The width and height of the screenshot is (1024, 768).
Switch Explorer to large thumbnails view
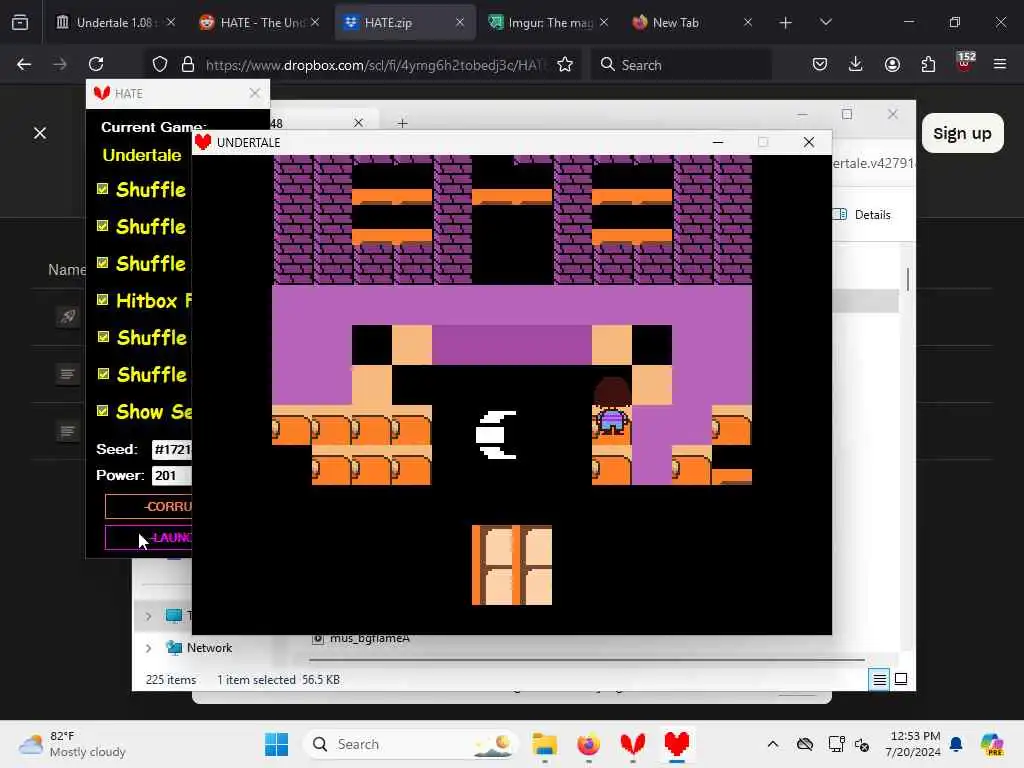901,679
